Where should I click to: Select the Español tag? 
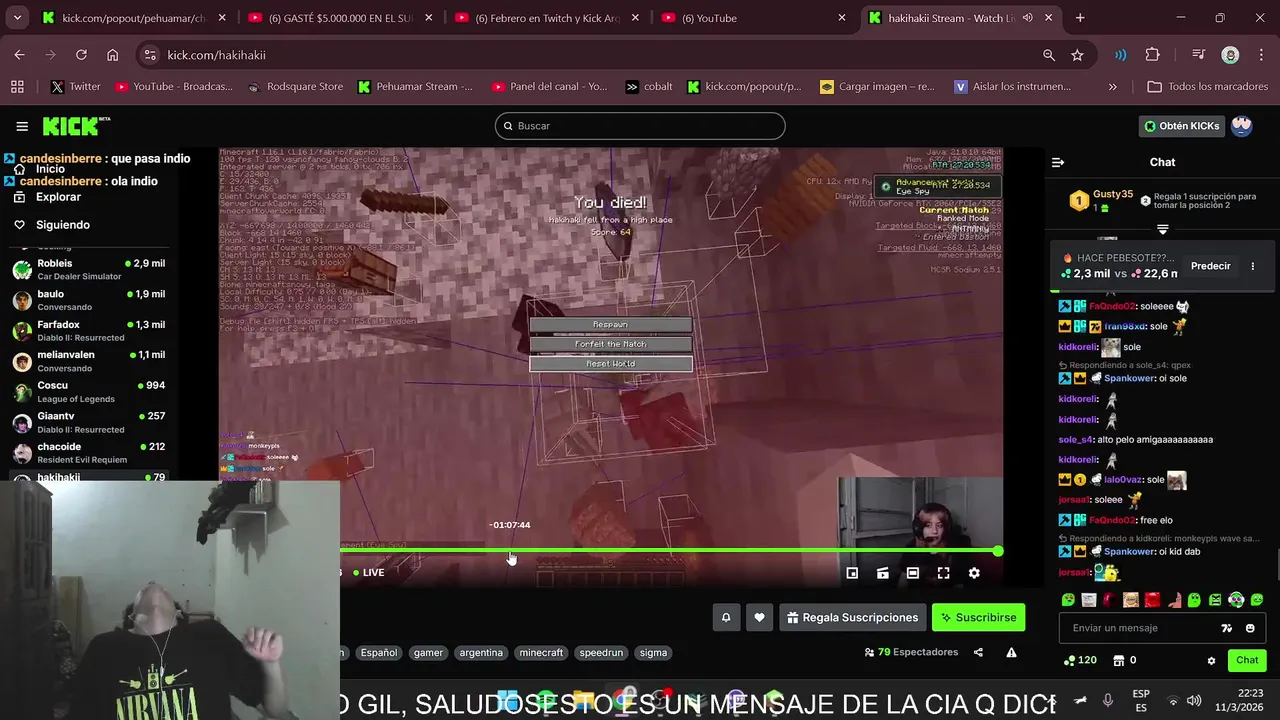pos(379,653)
